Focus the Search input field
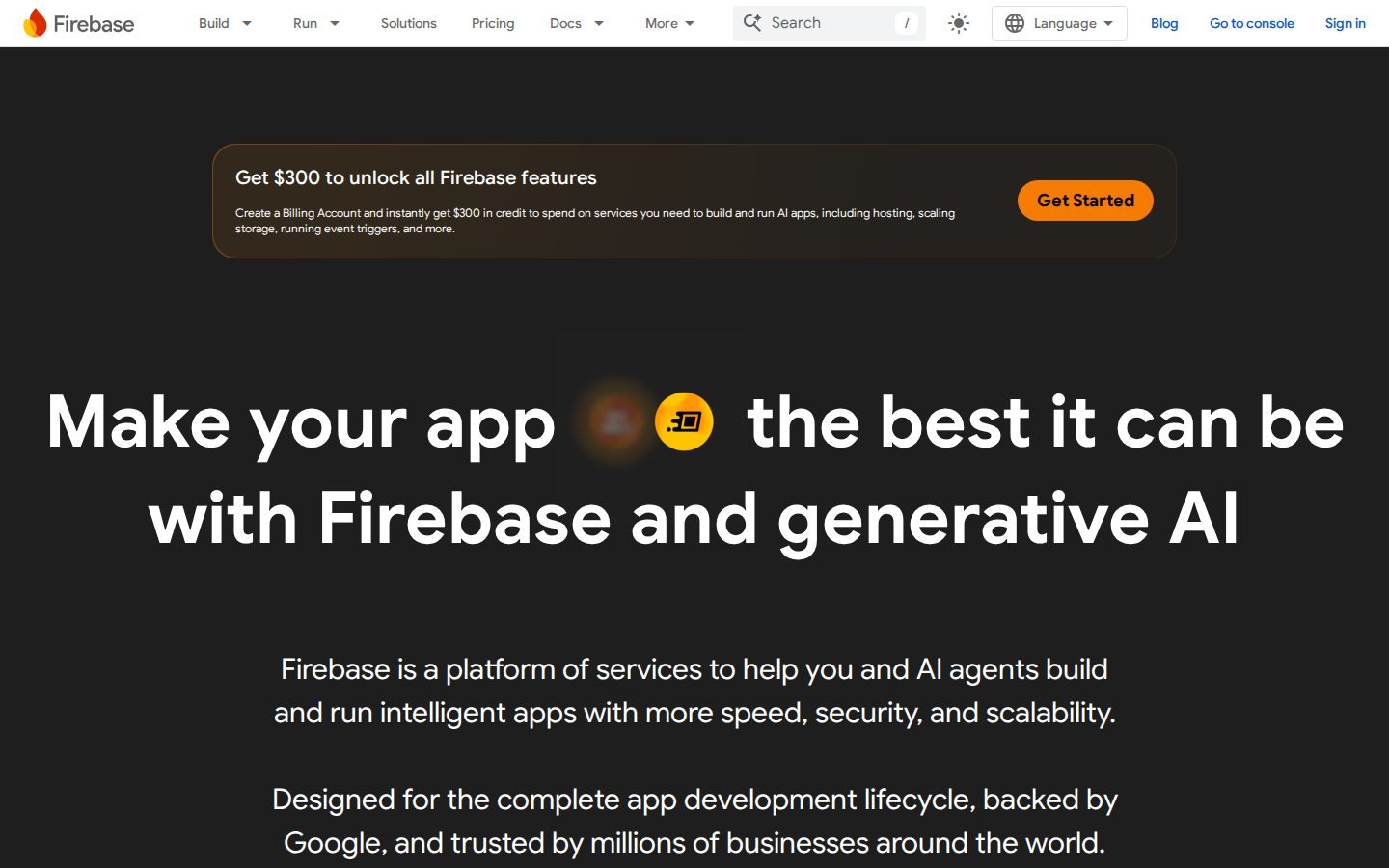 [x=829, y=23]
